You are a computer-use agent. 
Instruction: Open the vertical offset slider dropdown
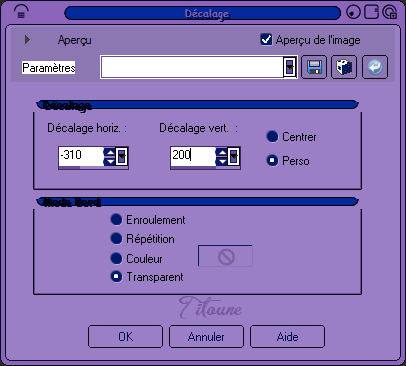234,156
